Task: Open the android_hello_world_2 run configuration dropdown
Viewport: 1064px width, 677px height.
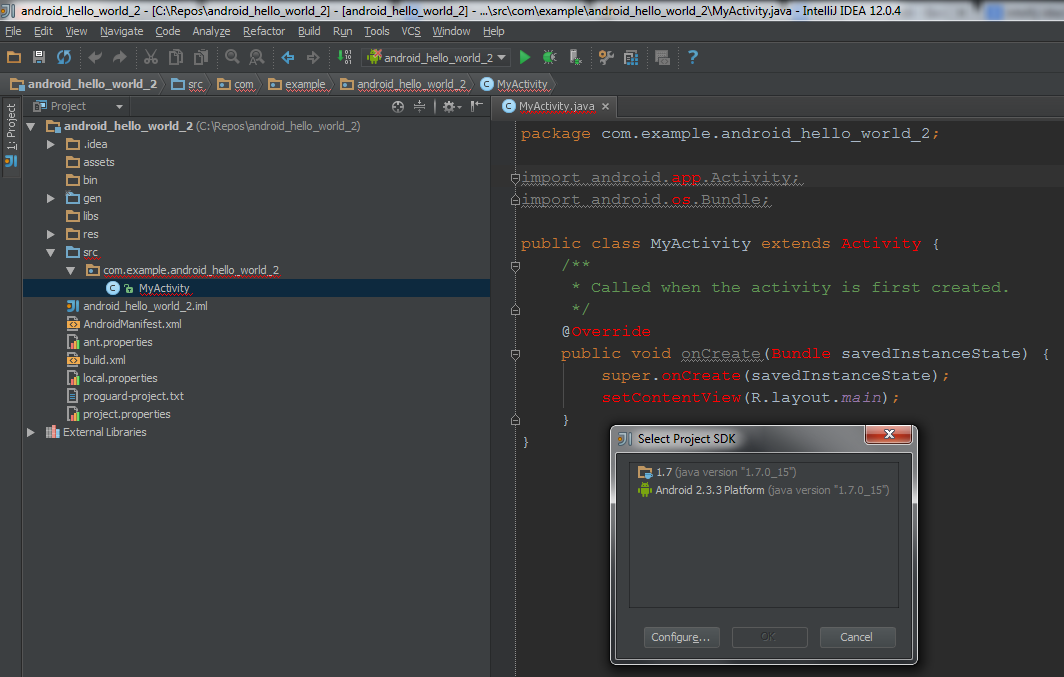Action: [438, 58]
